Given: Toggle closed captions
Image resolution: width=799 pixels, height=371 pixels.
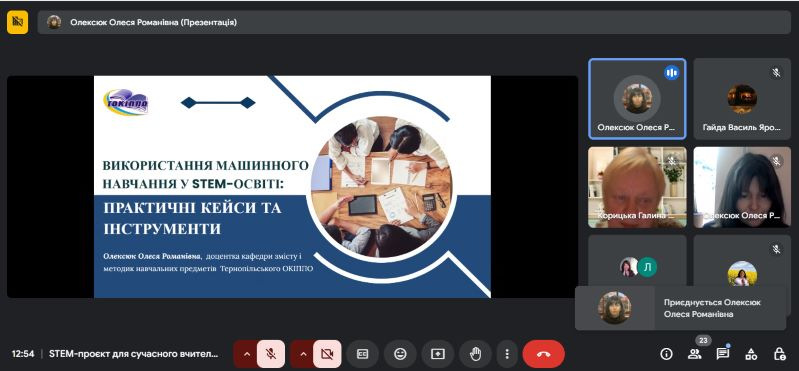Looking at the screenshot, I should (x=362, y=354).
